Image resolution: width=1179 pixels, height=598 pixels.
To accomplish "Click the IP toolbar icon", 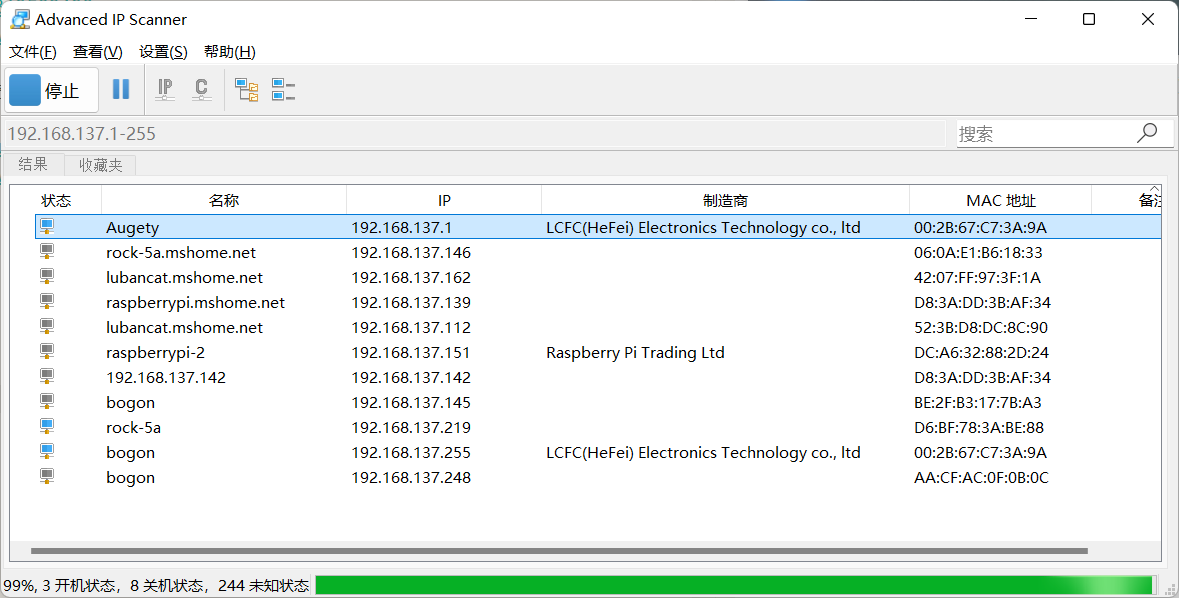I will pyautogui.click(x=165, y=90).
